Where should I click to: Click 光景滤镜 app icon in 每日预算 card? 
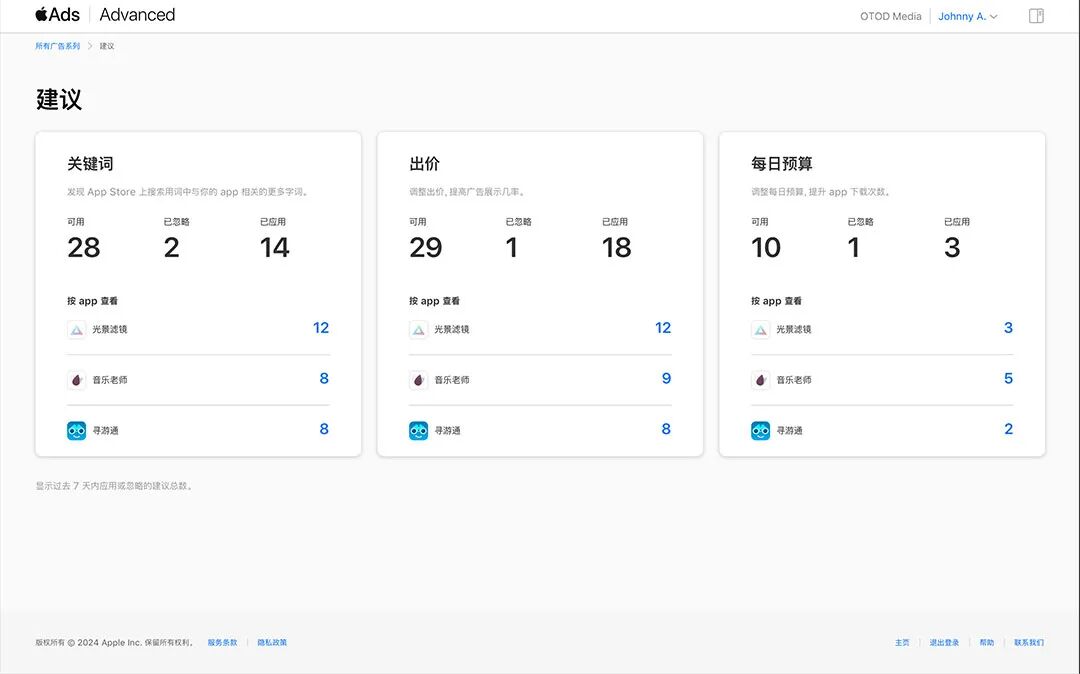click(x=760, y=330)
